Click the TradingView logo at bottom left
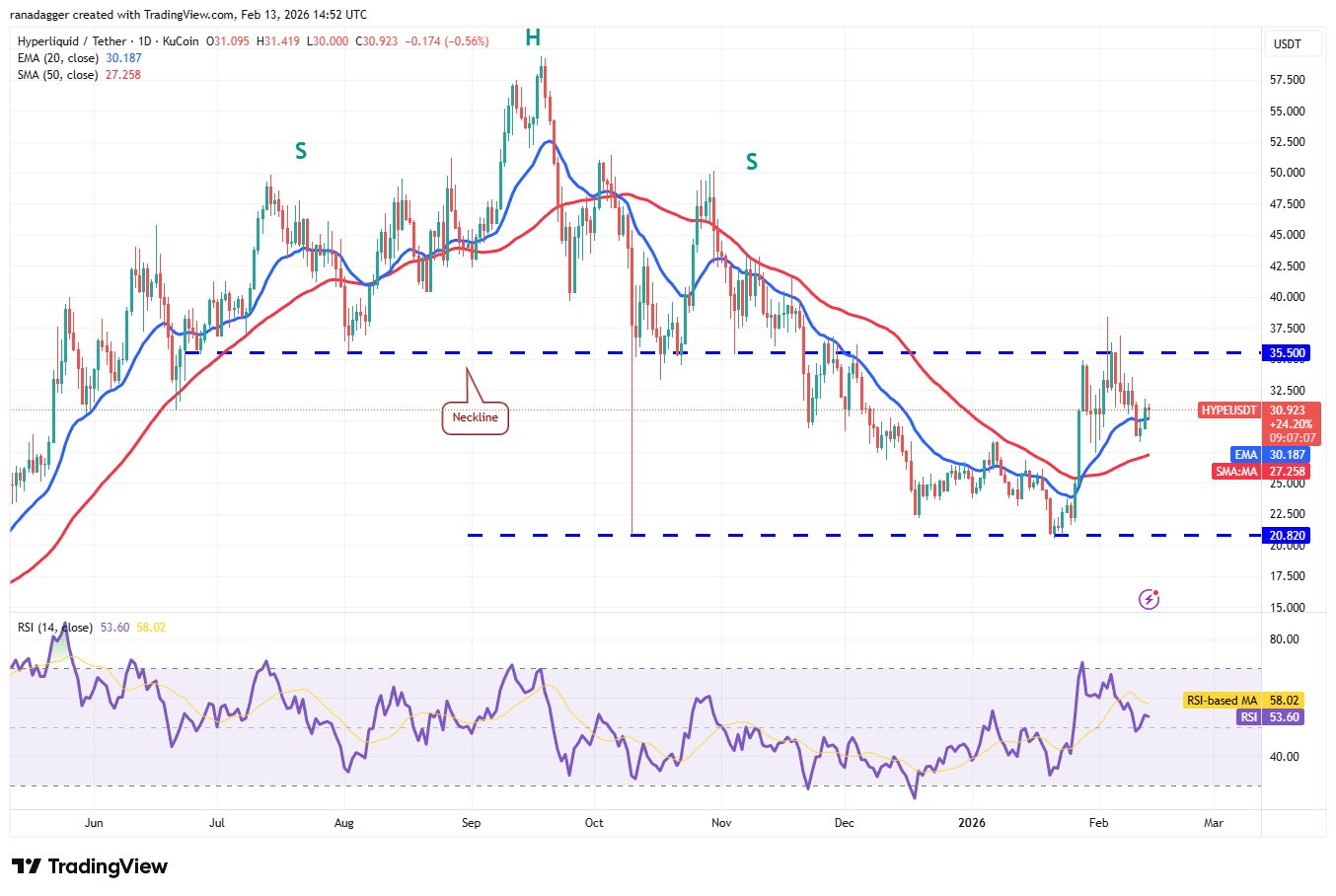This screenshot has width=1336, height=896. [90, 866]
